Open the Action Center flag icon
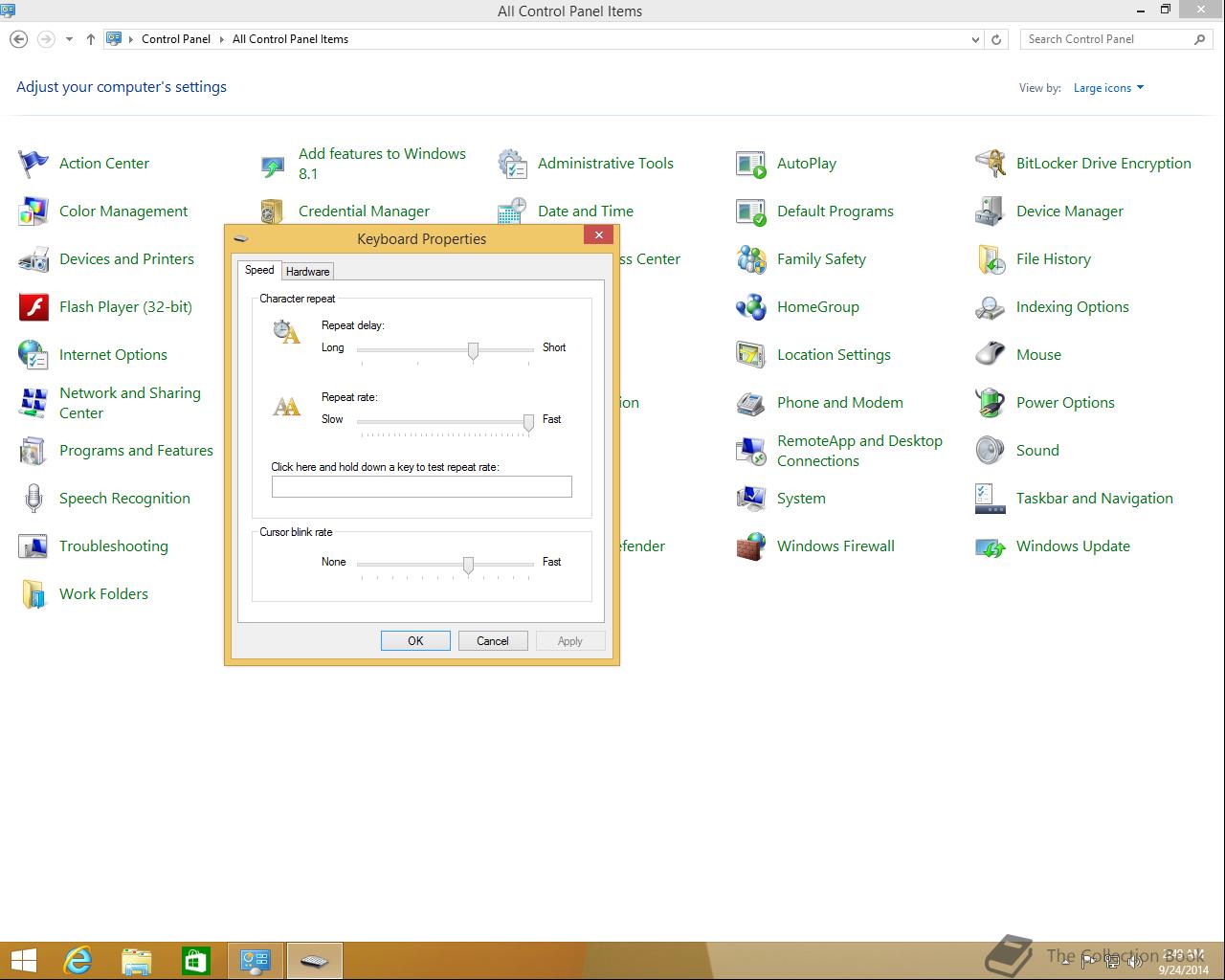1225x980 pixels. click(33, 164)
